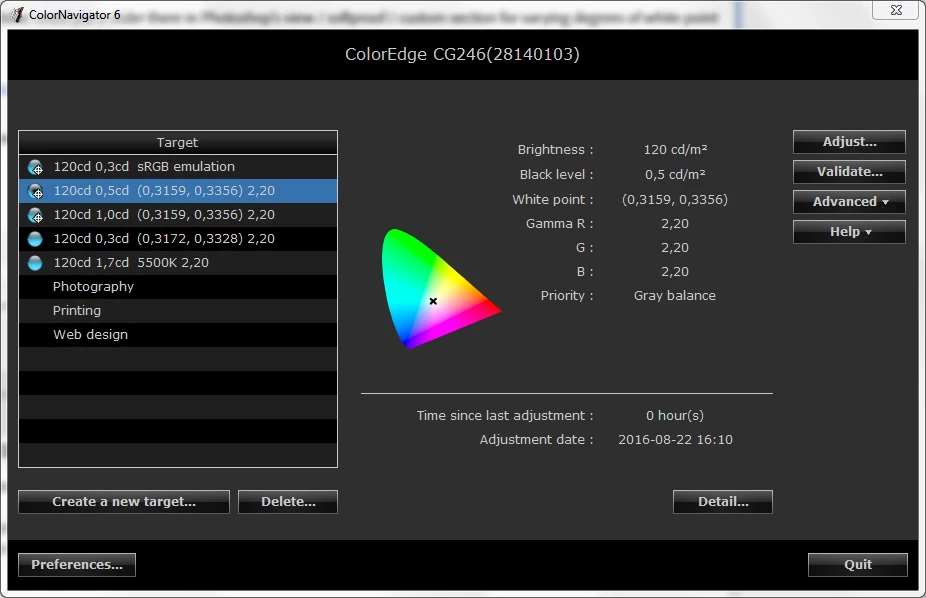
Task: Click the white point x marker
Action: 433,301
